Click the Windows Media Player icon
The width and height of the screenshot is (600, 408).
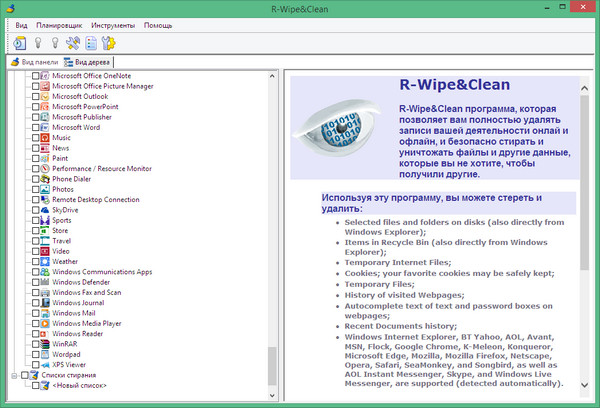[x=45, y=323]
